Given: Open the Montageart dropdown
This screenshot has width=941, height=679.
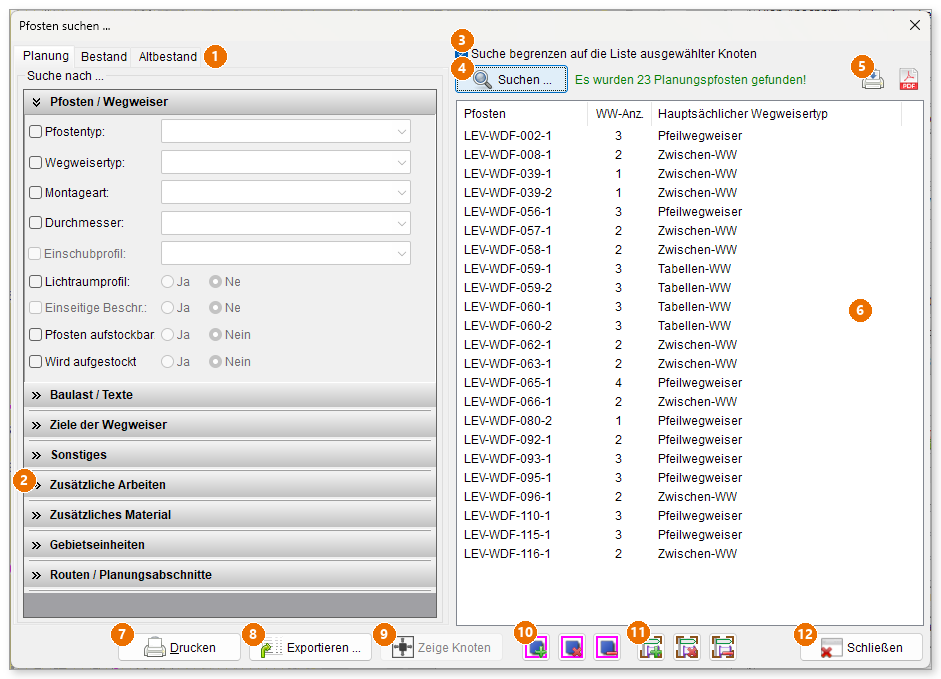Looking at the screenshot, I should [286, 193].
